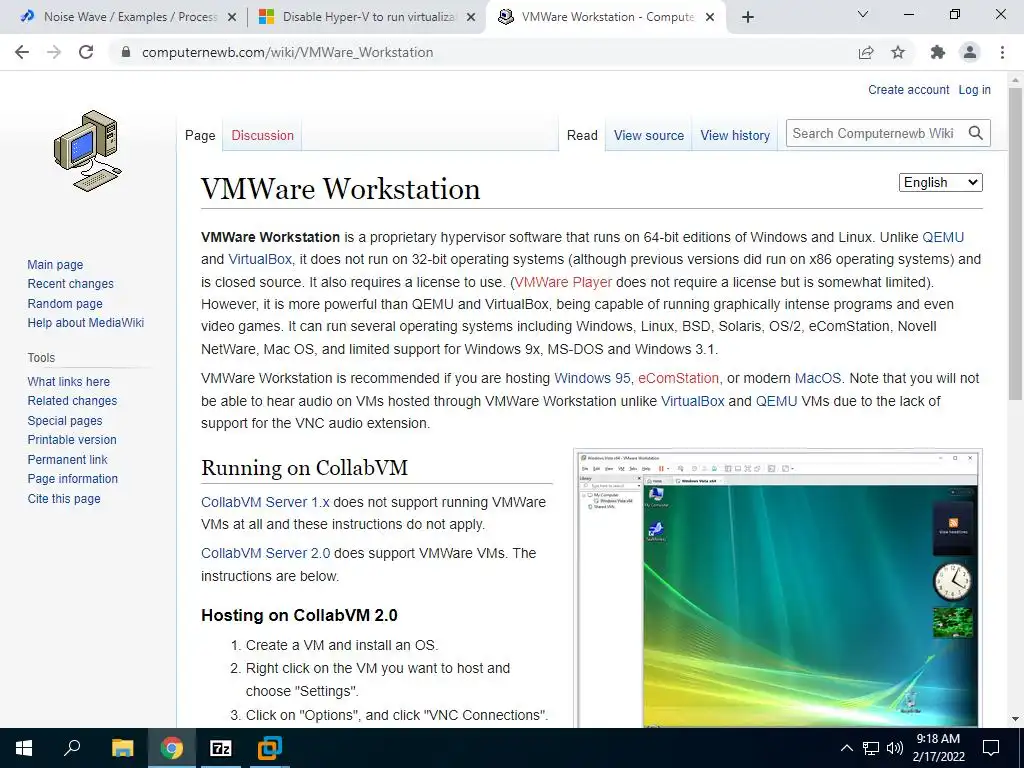Click the Computernewb wiki computer logo

tap(88, 151)
